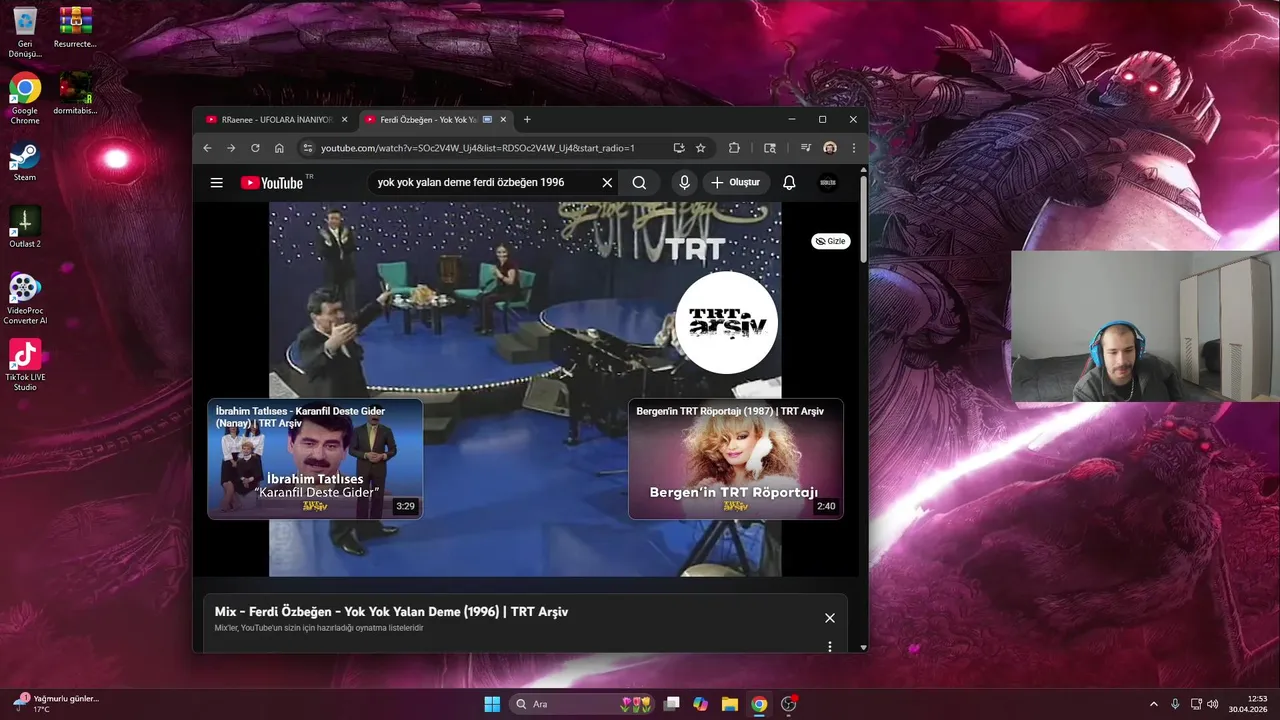Go forward one page in Chrome

pos(231,148)
